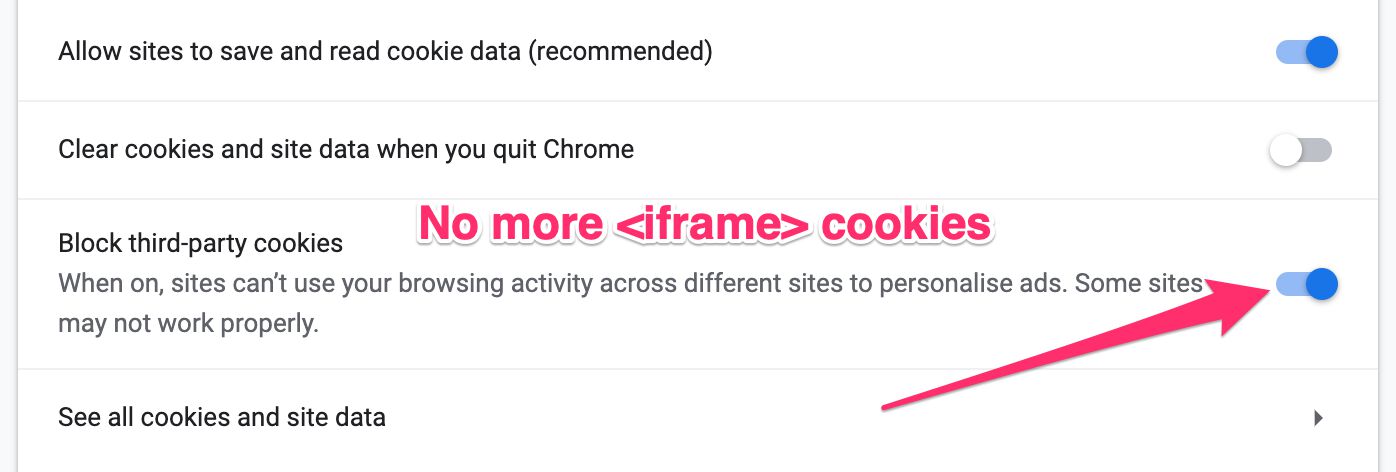Select the Clear cookies and site data label
This screenshot has height=472, width=1396.
[346, 150]
